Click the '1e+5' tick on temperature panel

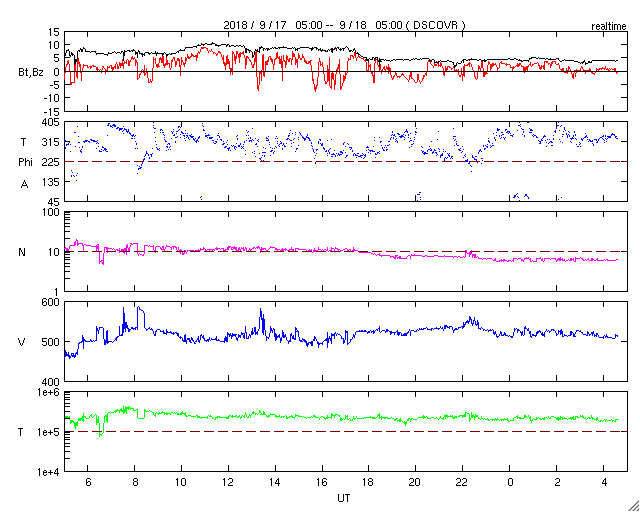tap(48, 432)
